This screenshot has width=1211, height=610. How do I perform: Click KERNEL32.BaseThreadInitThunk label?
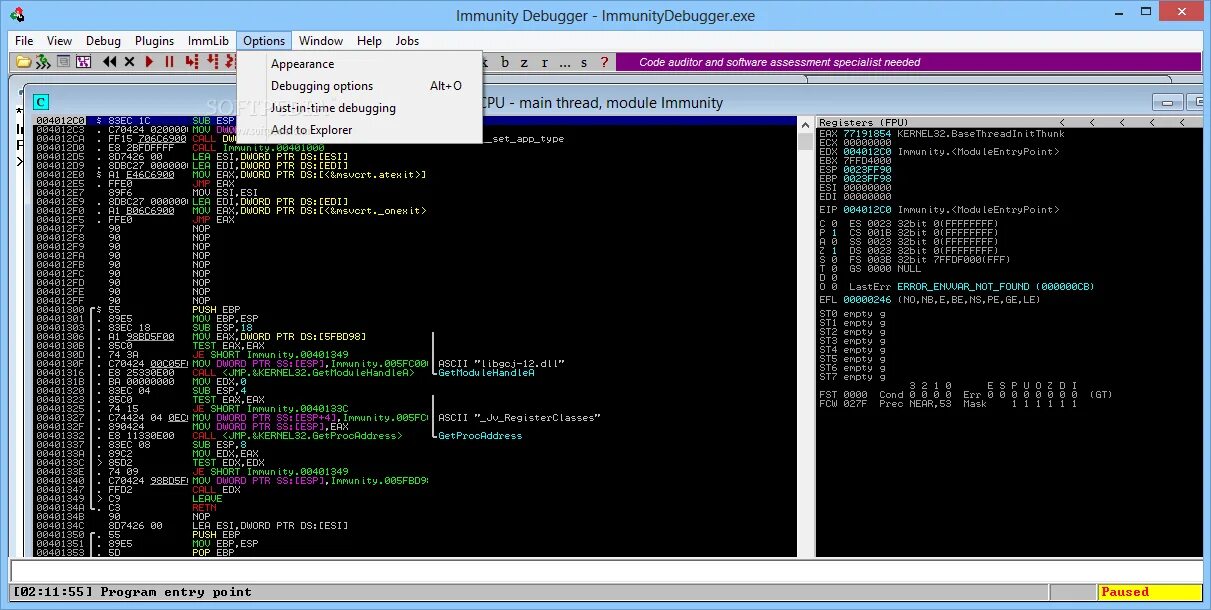tap(981, 134)
